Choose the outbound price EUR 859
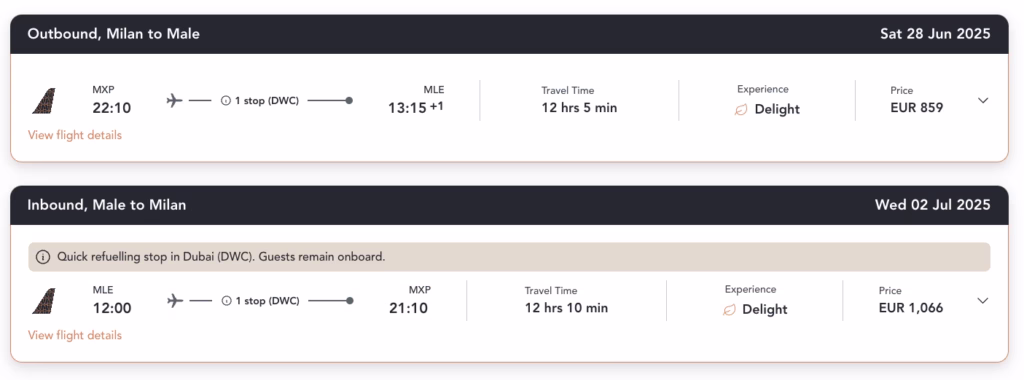Image resolution: width=1024 pixels, height=380 pixels. click(x=916, y=108)
